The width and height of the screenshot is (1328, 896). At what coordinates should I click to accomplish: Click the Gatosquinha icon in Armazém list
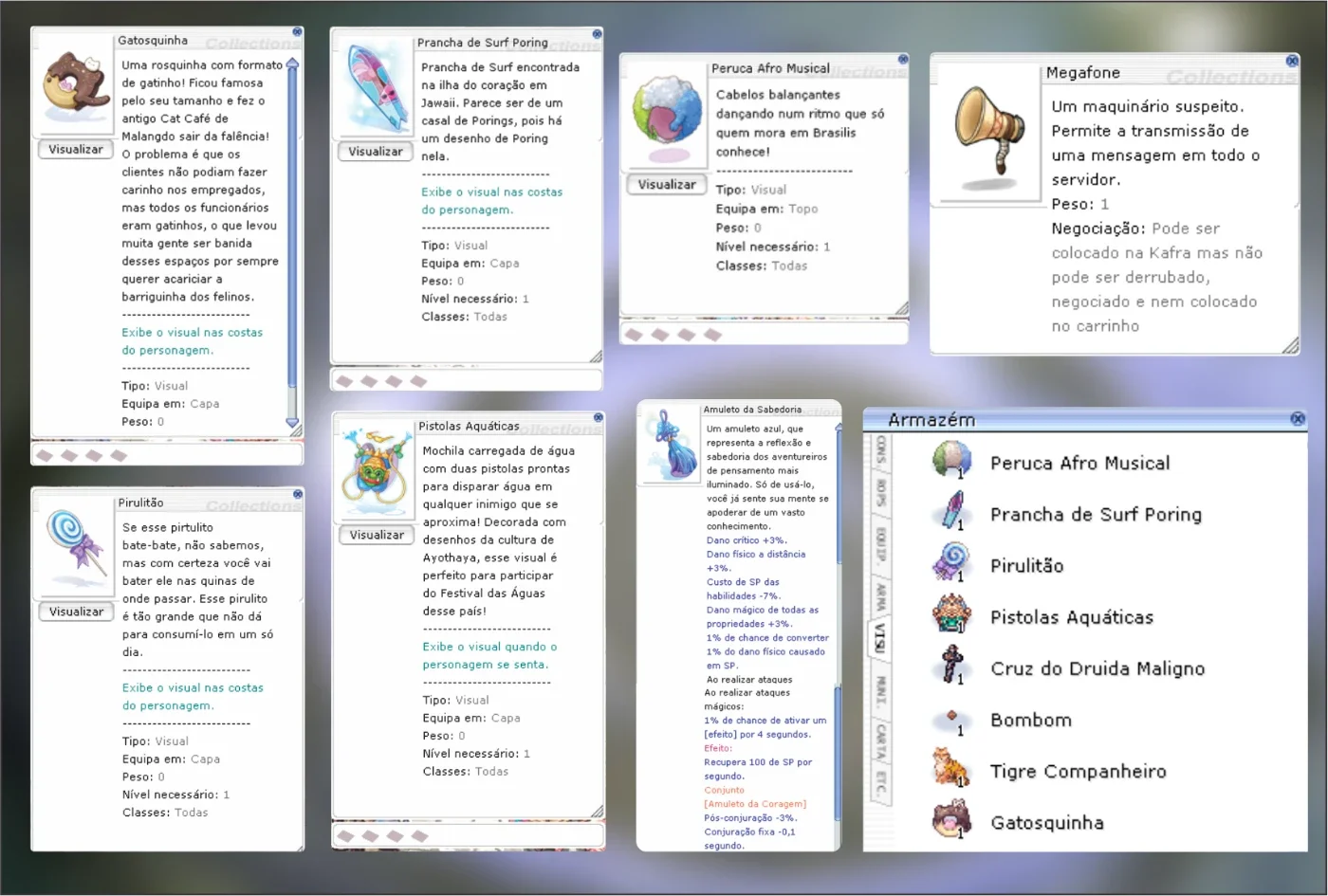[951, 820]
